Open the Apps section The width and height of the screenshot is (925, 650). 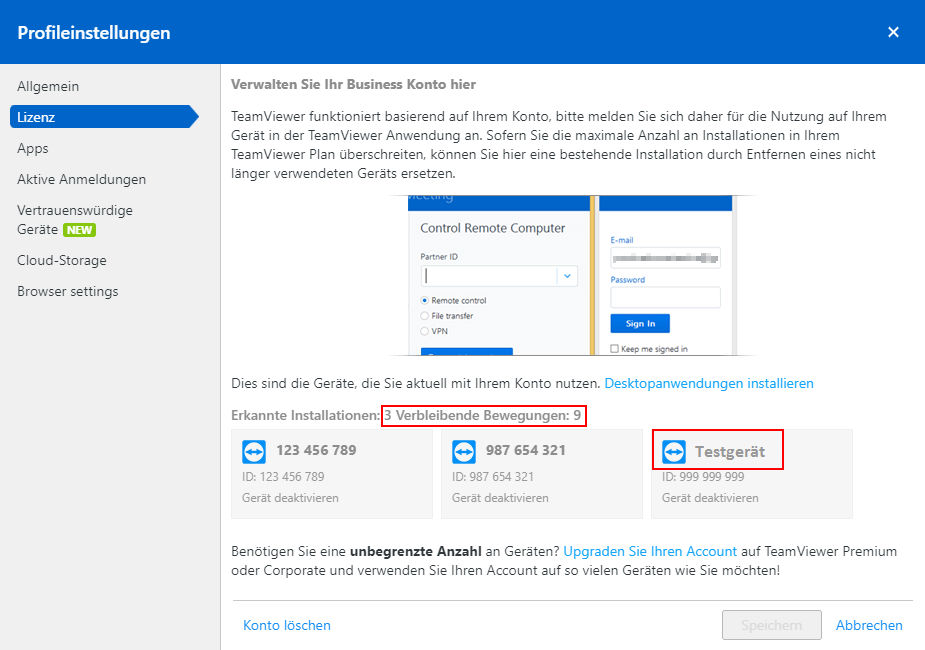point(32,148)
